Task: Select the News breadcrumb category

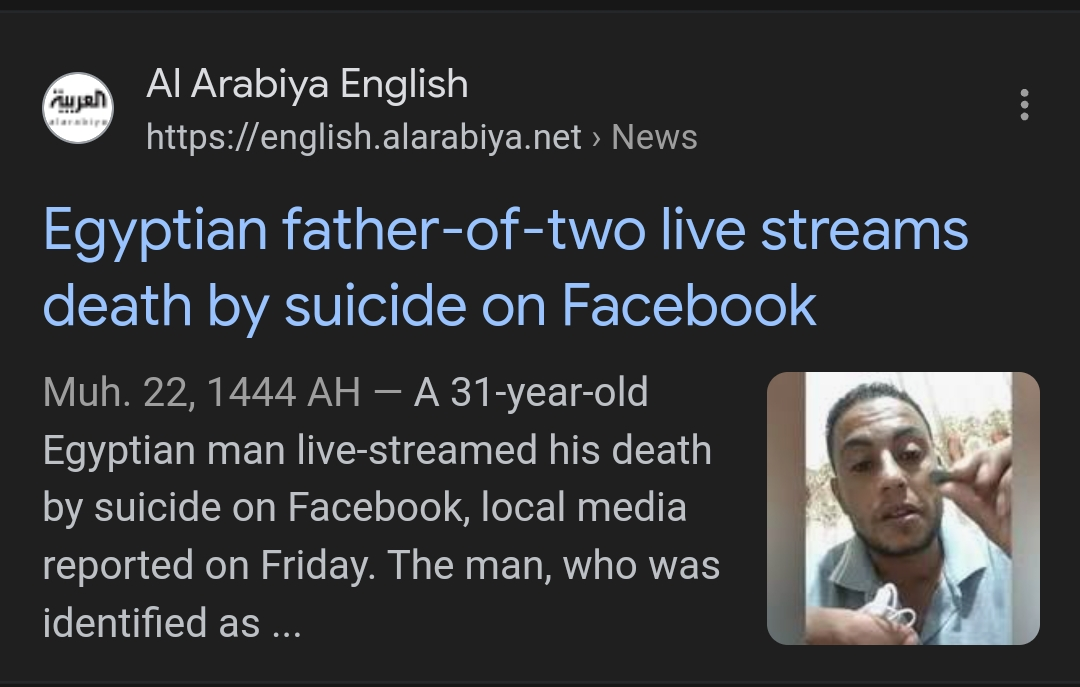Action: pos(657,139)
